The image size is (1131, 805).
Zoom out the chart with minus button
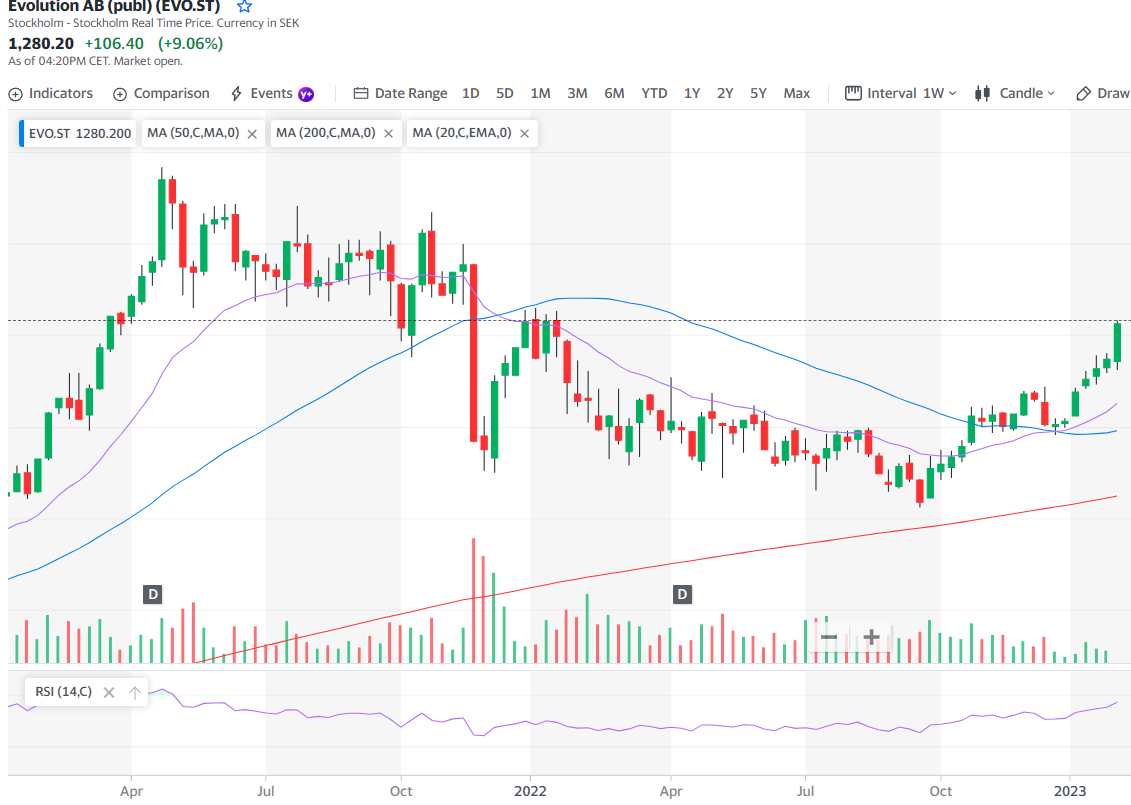coord(829,637)
